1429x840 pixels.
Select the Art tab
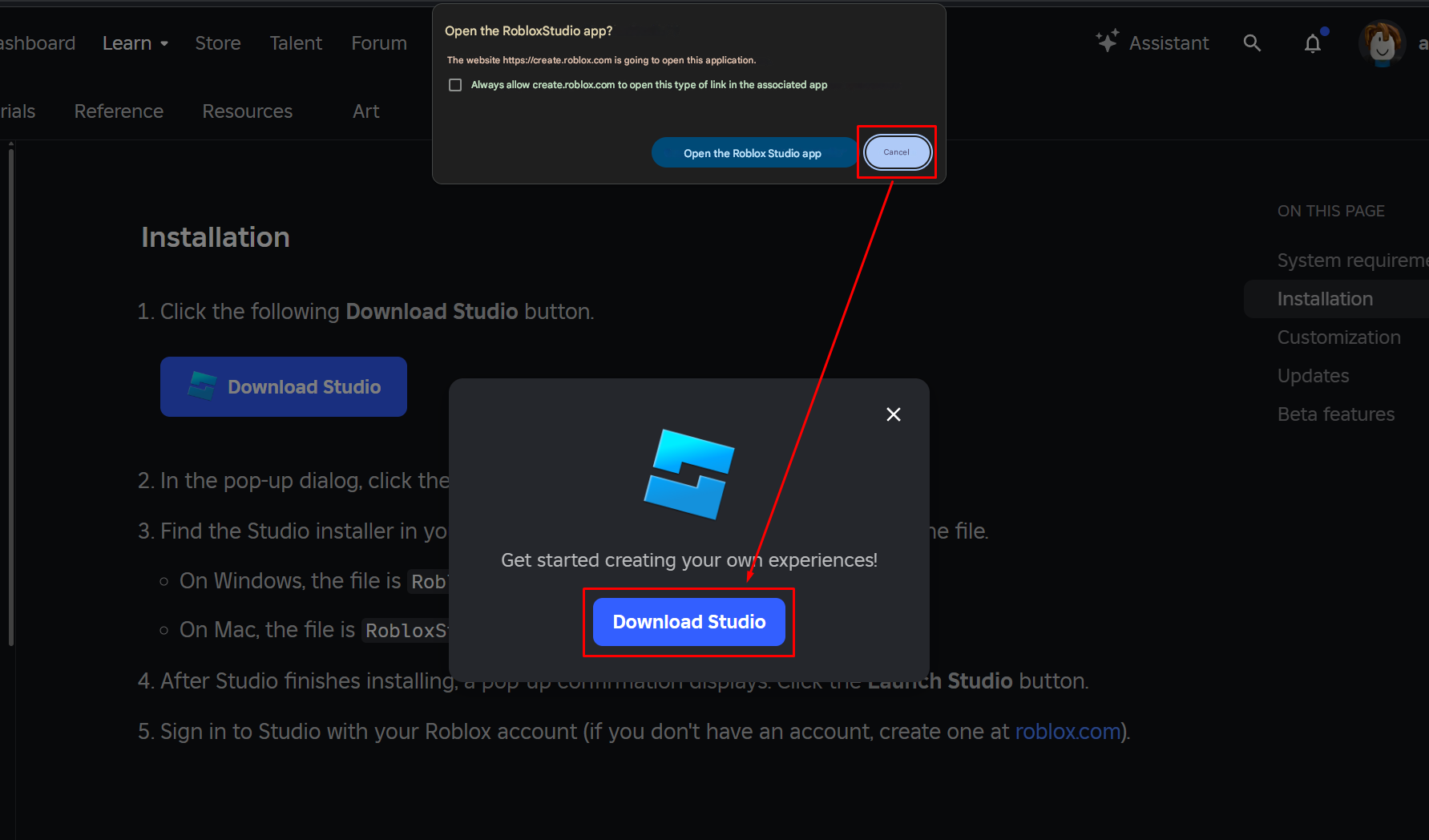coord(366,111)
